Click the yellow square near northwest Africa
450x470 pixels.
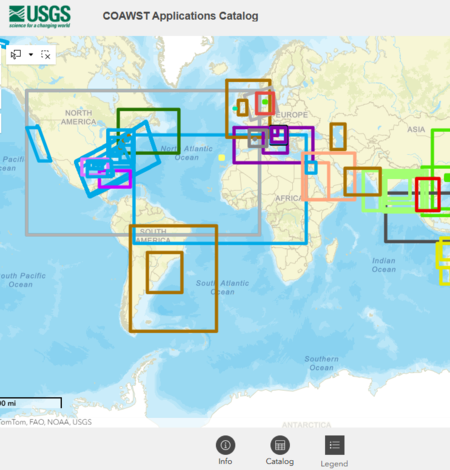pyautogui.click(x=221, y=157)
